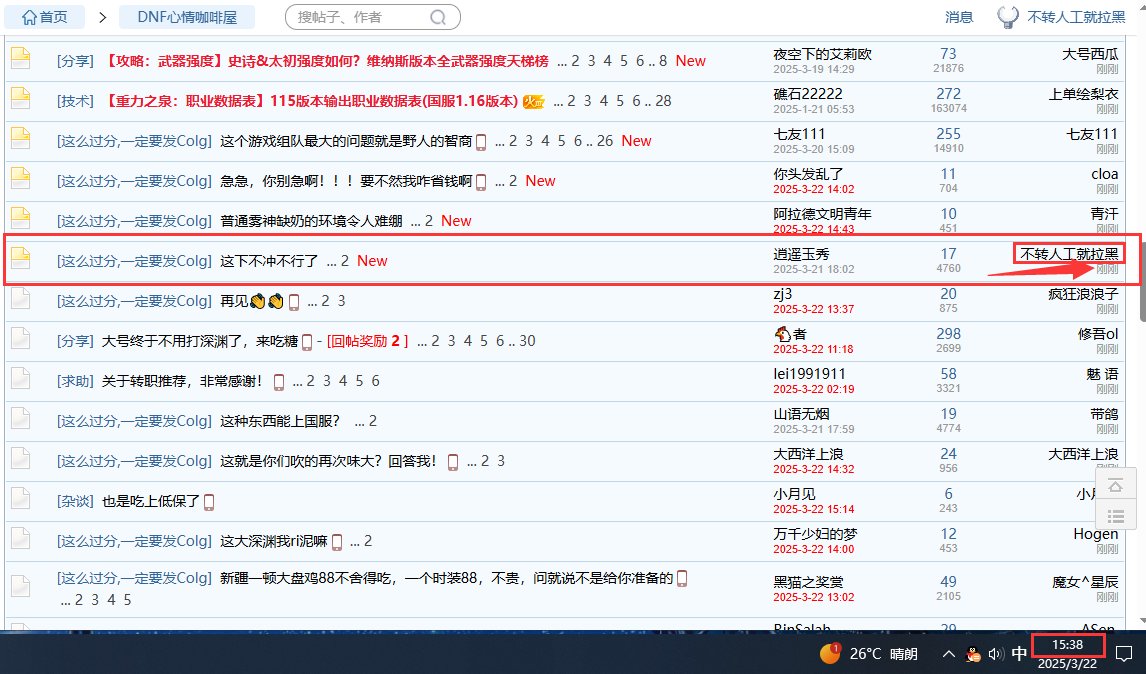The height and width of the screenshot is (674, 1146).
Task: Open the list view floating icon
Action: pyautogui.click(x=1117, y=517)
